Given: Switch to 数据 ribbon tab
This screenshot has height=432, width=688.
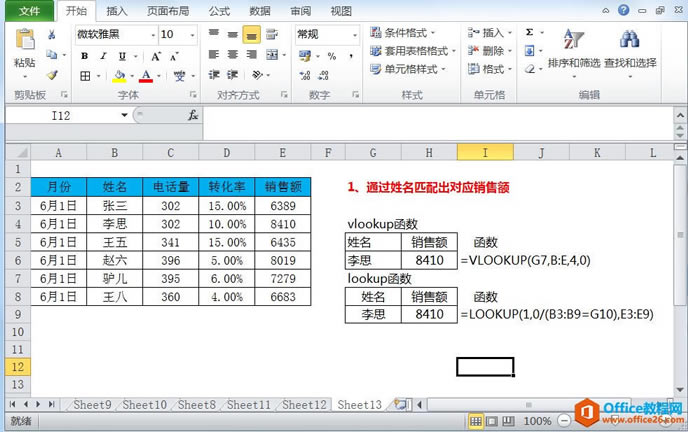Looking at the screenshot, I should click(260, 11).
